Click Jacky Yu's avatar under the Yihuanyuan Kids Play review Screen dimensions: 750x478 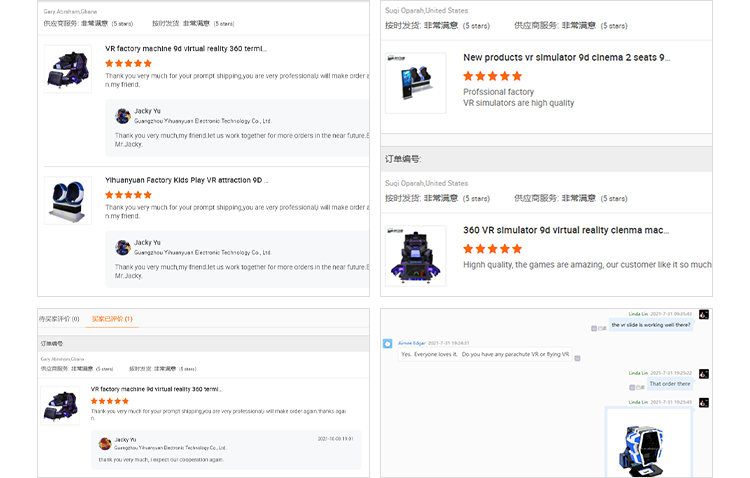coord(123,246)
